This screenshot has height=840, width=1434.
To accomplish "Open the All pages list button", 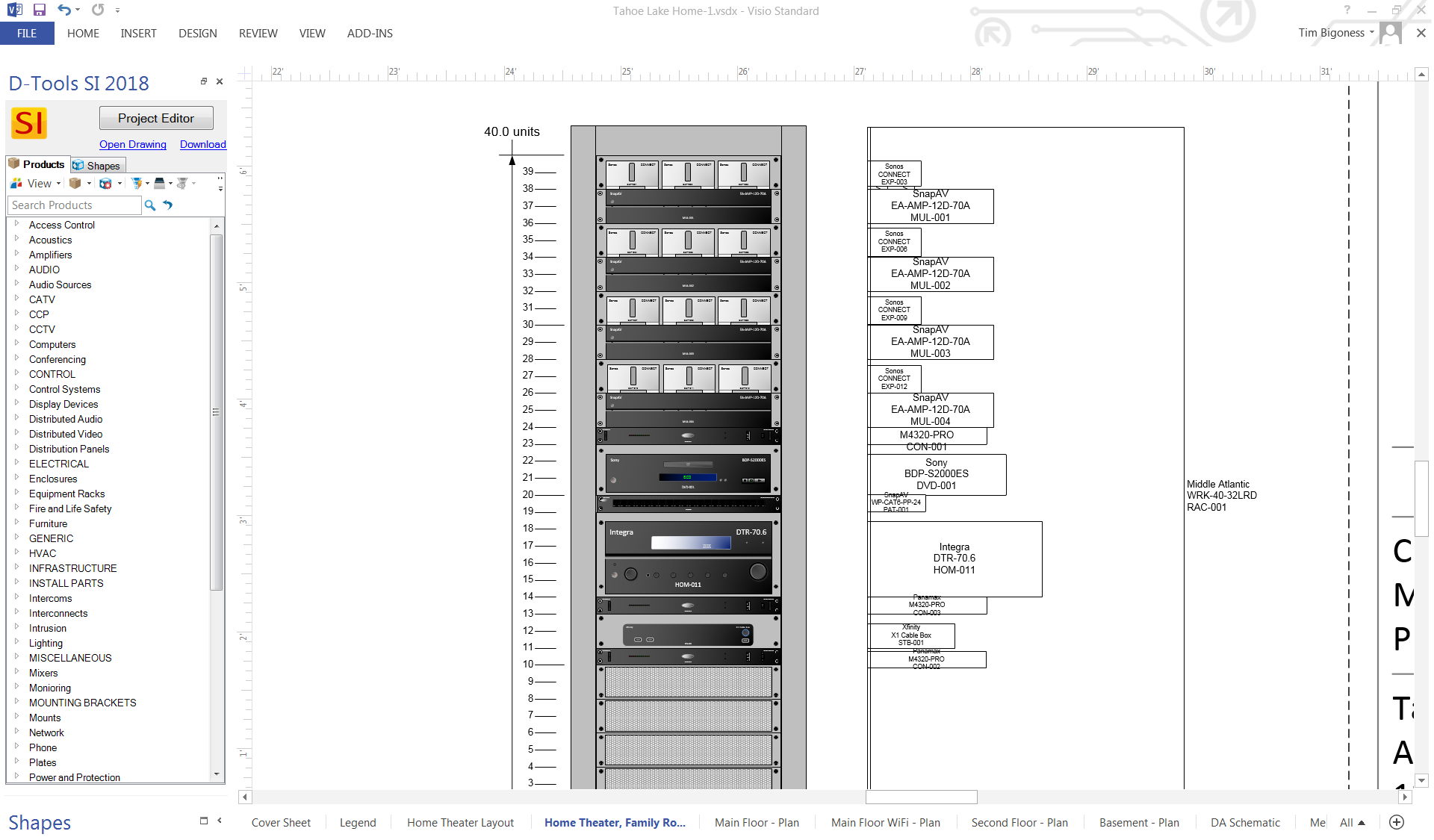I will 1353,822.
